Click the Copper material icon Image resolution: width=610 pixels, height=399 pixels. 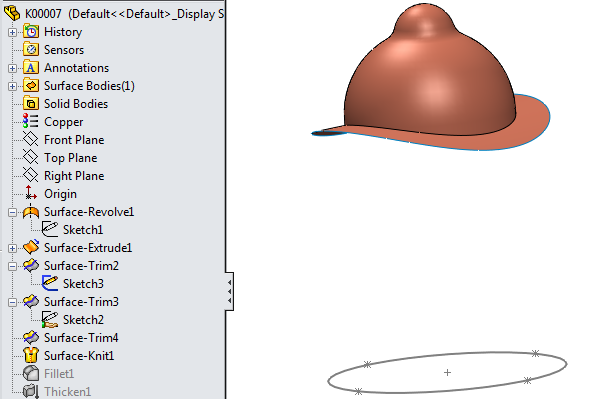coord(30,121)
